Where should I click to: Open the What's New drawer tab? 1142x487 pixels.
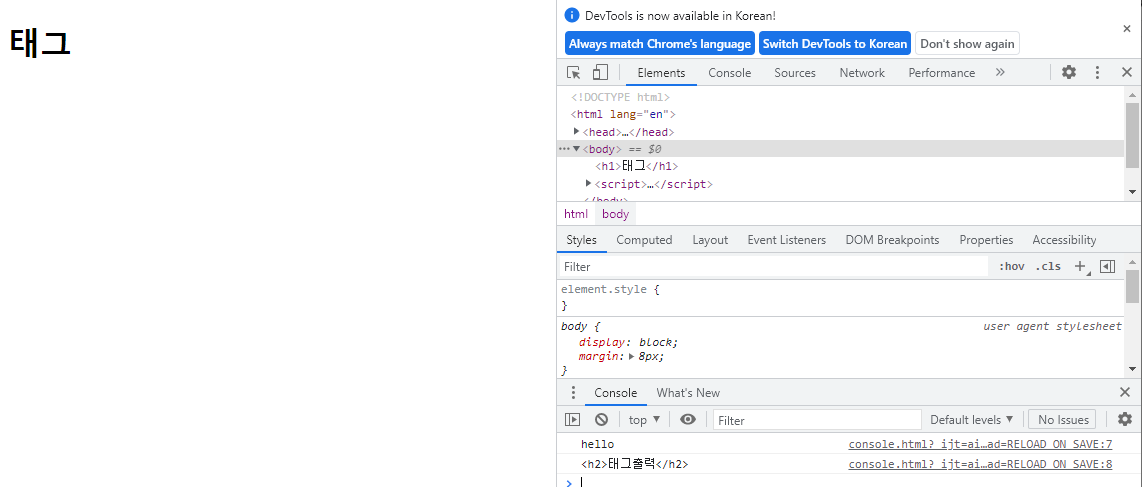pos(688,393)
